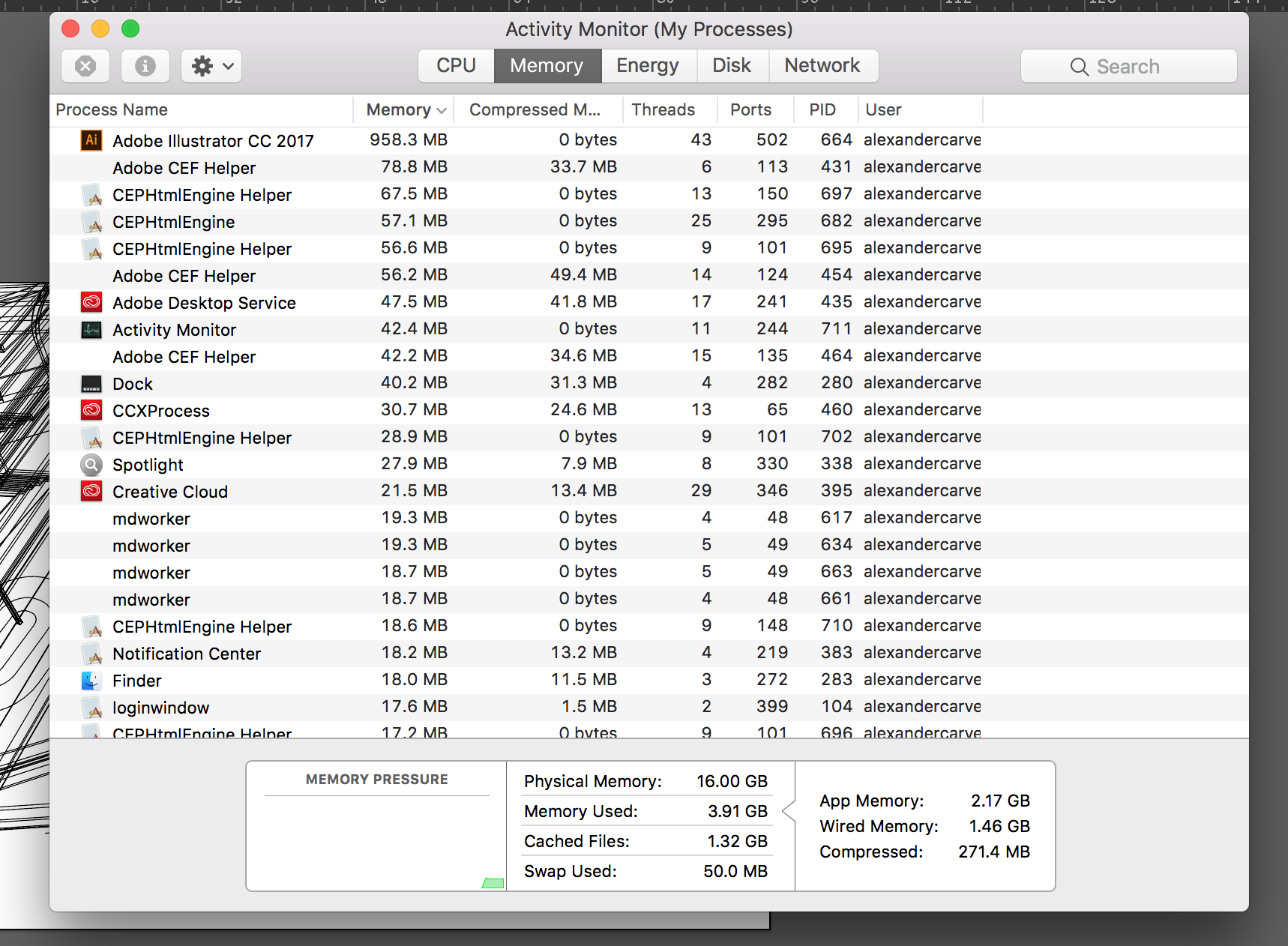
Task: Select the Adobe Desktop Service icon
Action: [x=91, y=302]
